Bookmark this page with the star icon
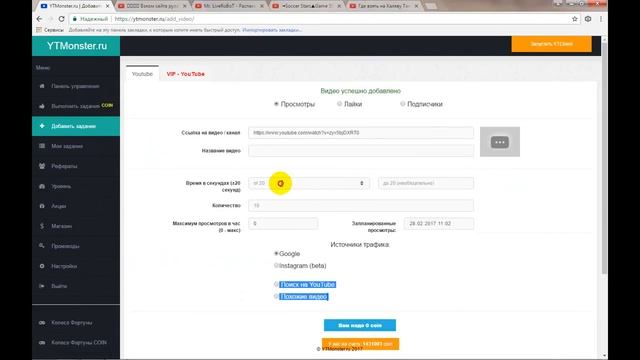Screen dimensions: 640x360 pyautogui.click(x=575, y=19)
